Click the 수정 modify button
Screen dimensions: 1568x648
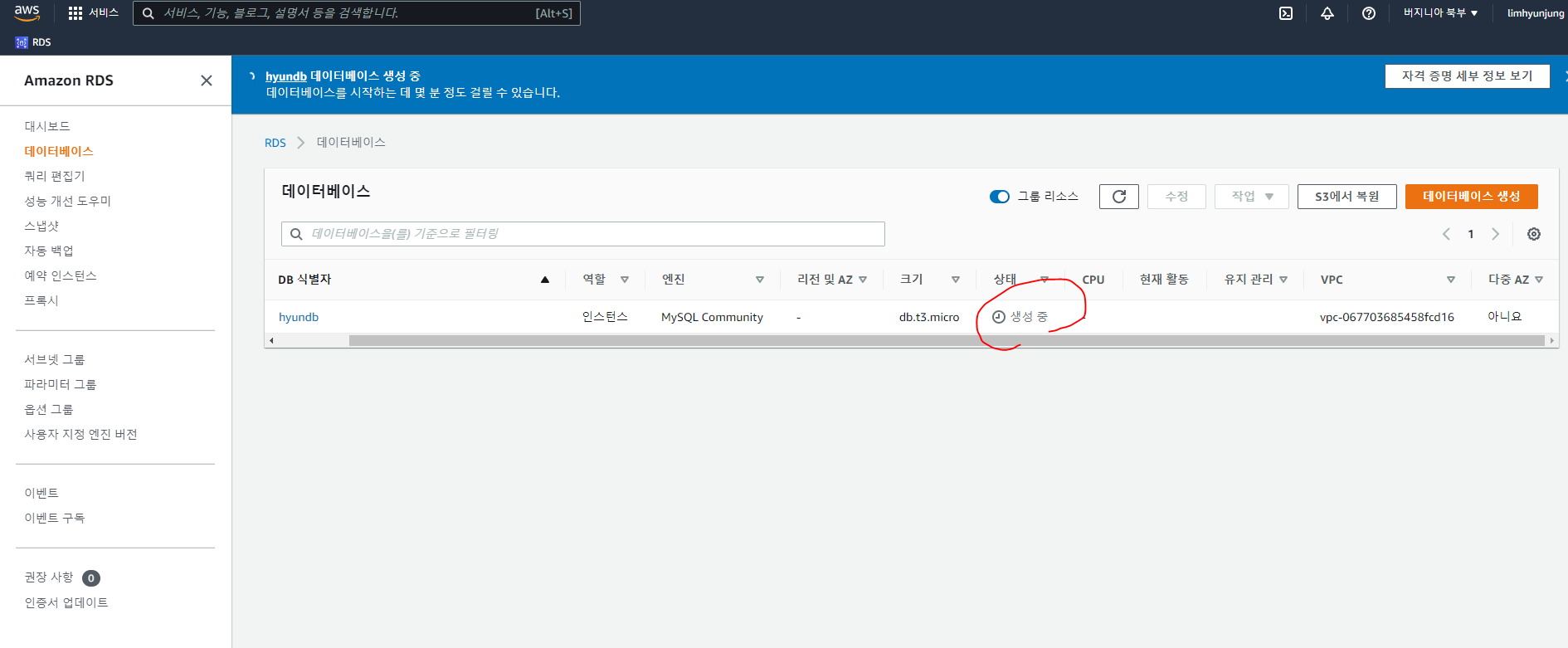[x=1176, y=197]
